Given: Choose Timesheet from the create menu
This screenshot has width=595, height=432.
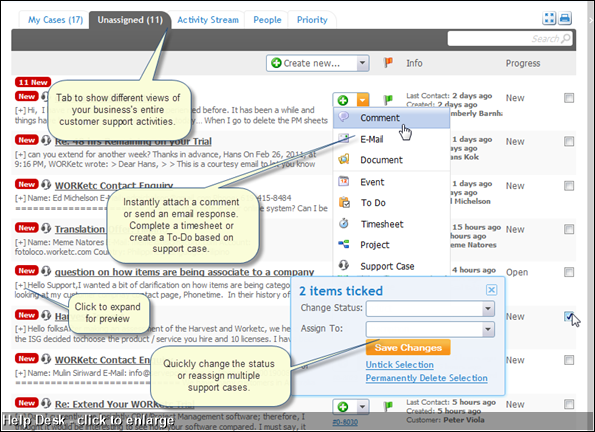Looking at the screenshot, I should pyautogui.click(x=391, y=224).
